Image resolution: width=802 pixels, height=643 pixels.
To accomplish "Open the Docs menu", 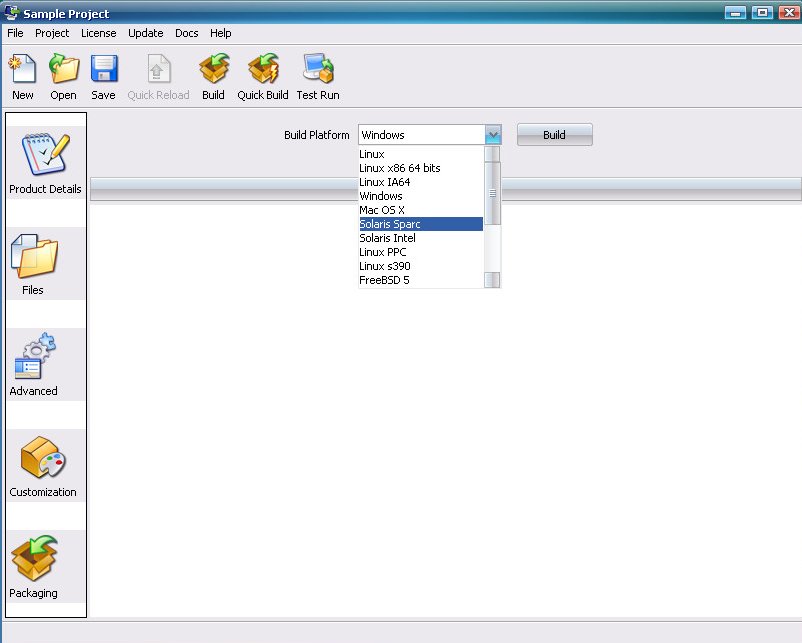I will [x=187, y=33].
